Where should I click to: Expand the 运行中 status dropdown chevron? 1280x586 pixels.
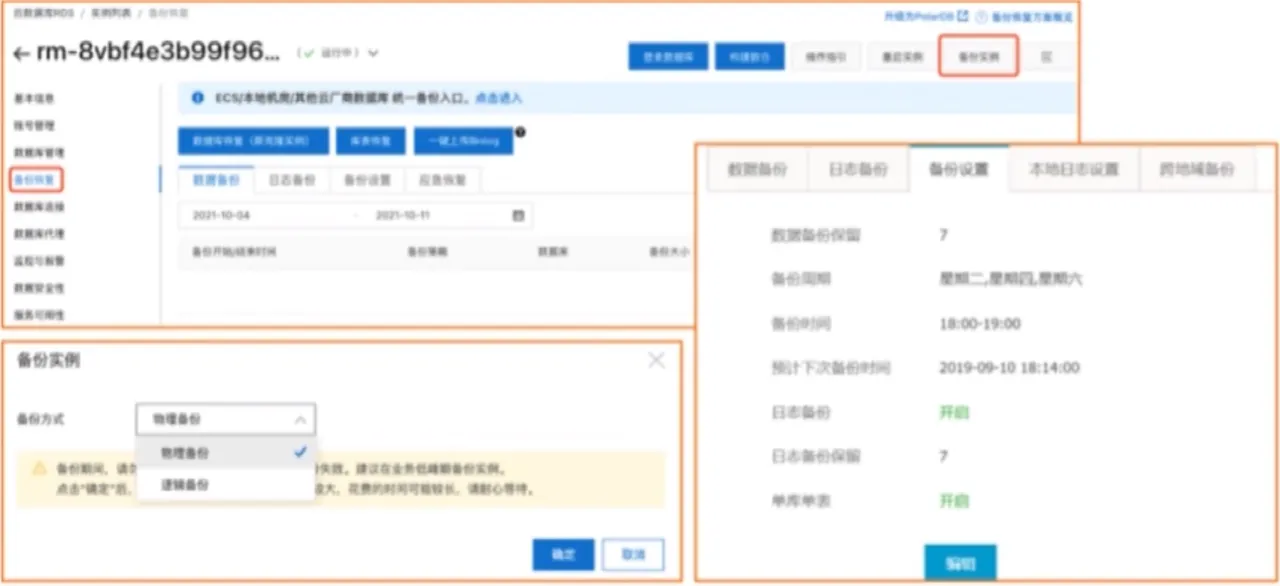click(373, 53)
